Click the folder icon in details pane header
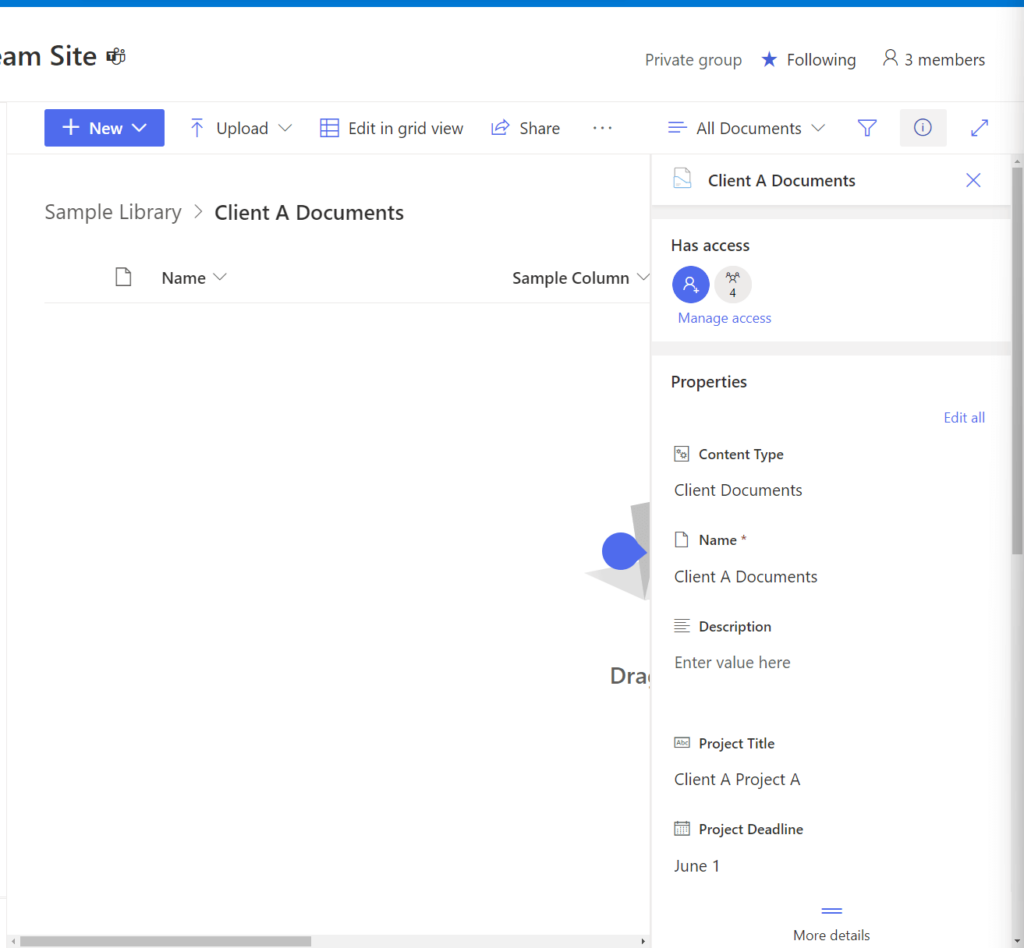This screenshot has width=1024, height=948. tap(682, 178)
